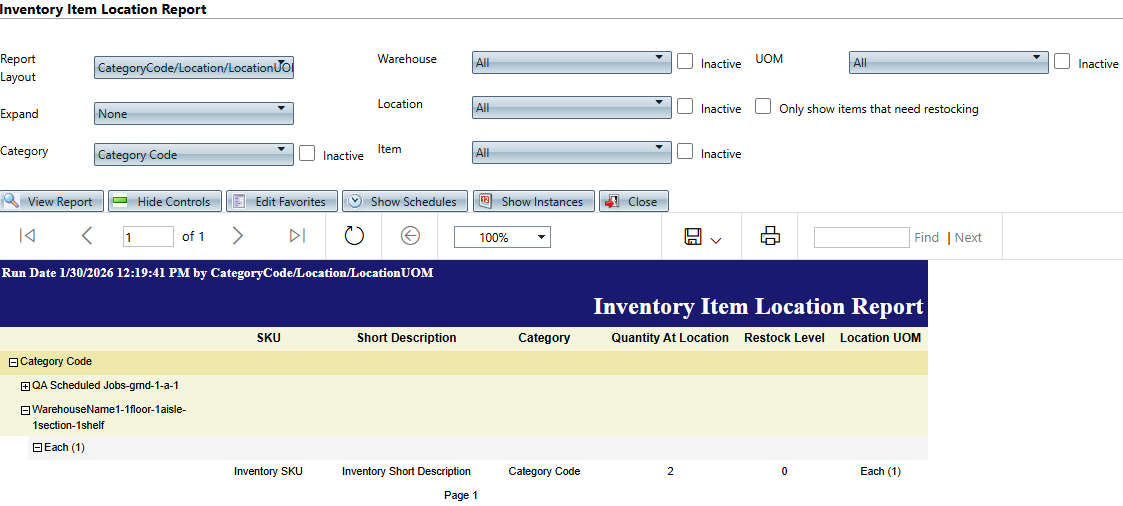This screenshot has width=1123, height=506.
Task: Click the Show Schedules button
Action: click(x=404, y=201)
